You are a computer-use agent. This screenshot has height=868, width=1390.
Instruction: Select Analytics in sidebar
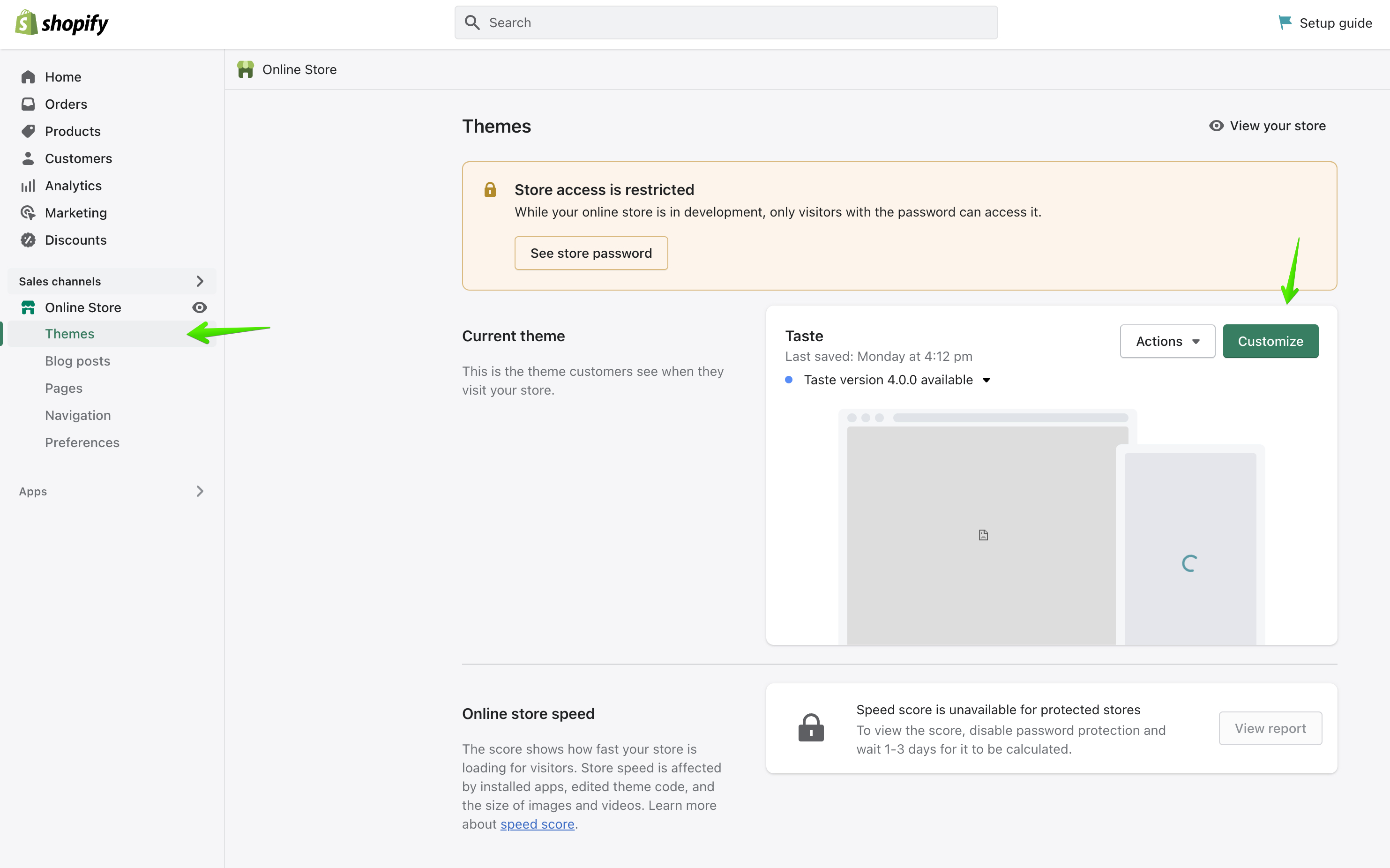tap(74, 186)
